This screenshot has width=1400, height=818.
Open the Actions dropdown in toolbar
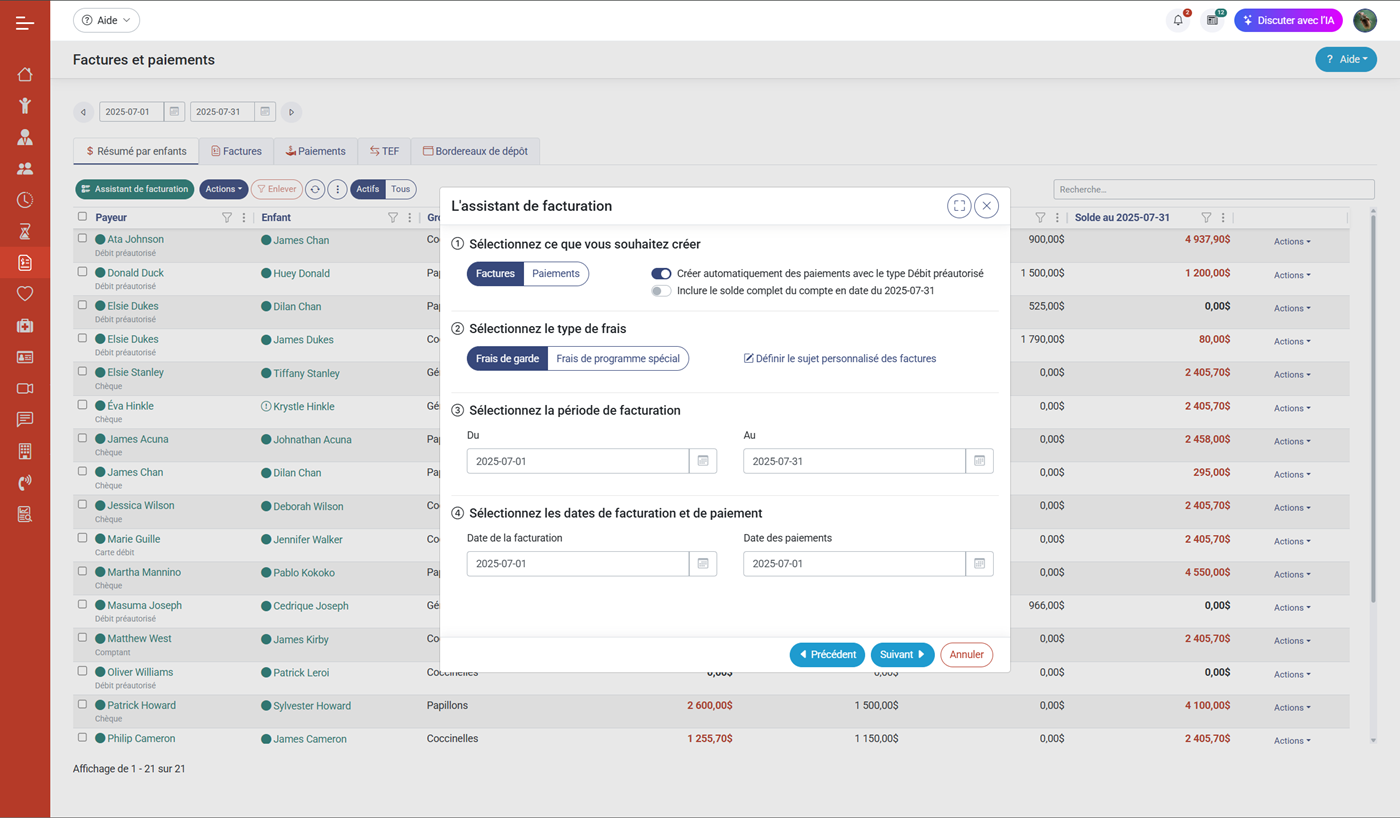223,189
